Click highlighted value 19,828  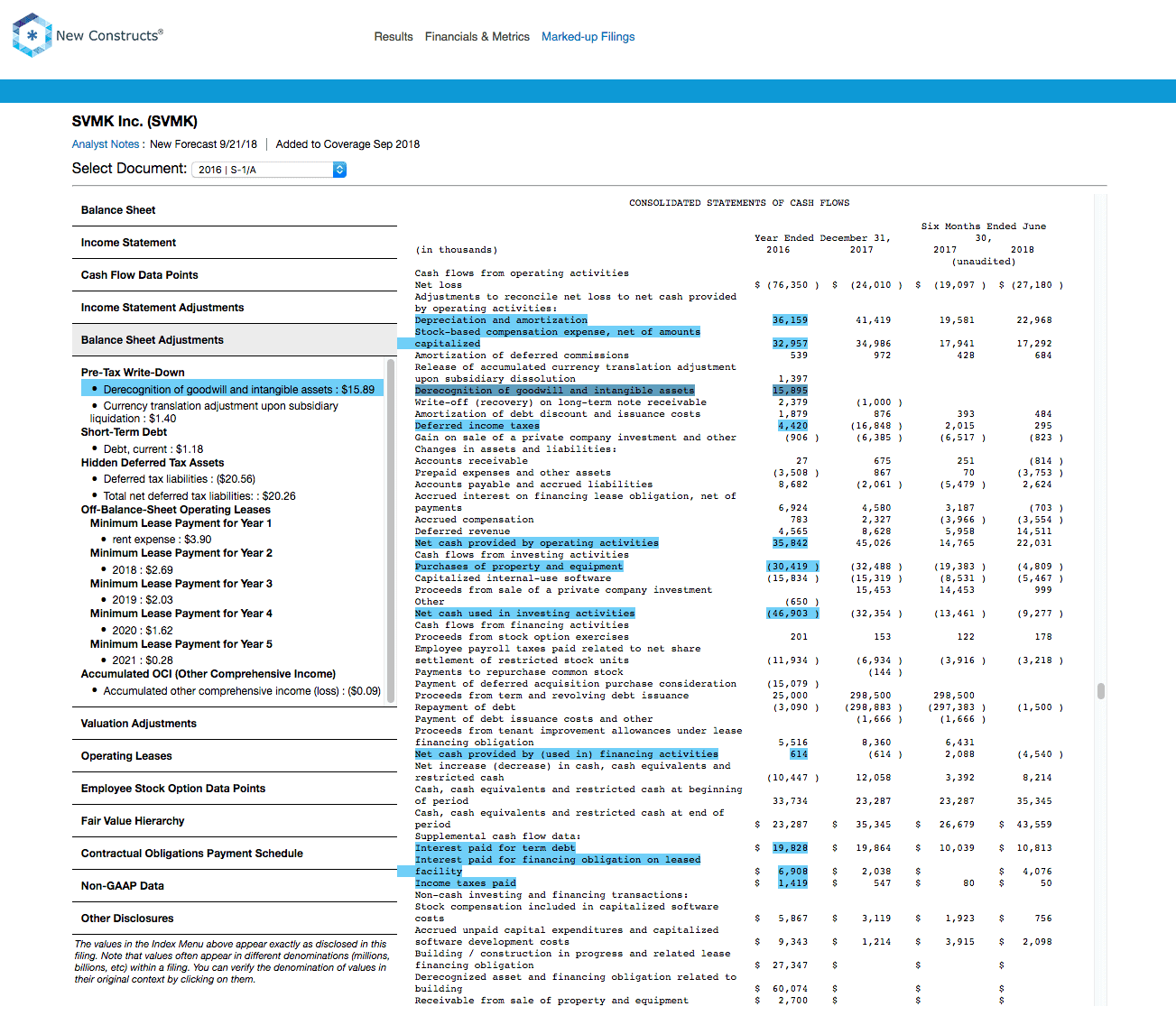[790, 848]
